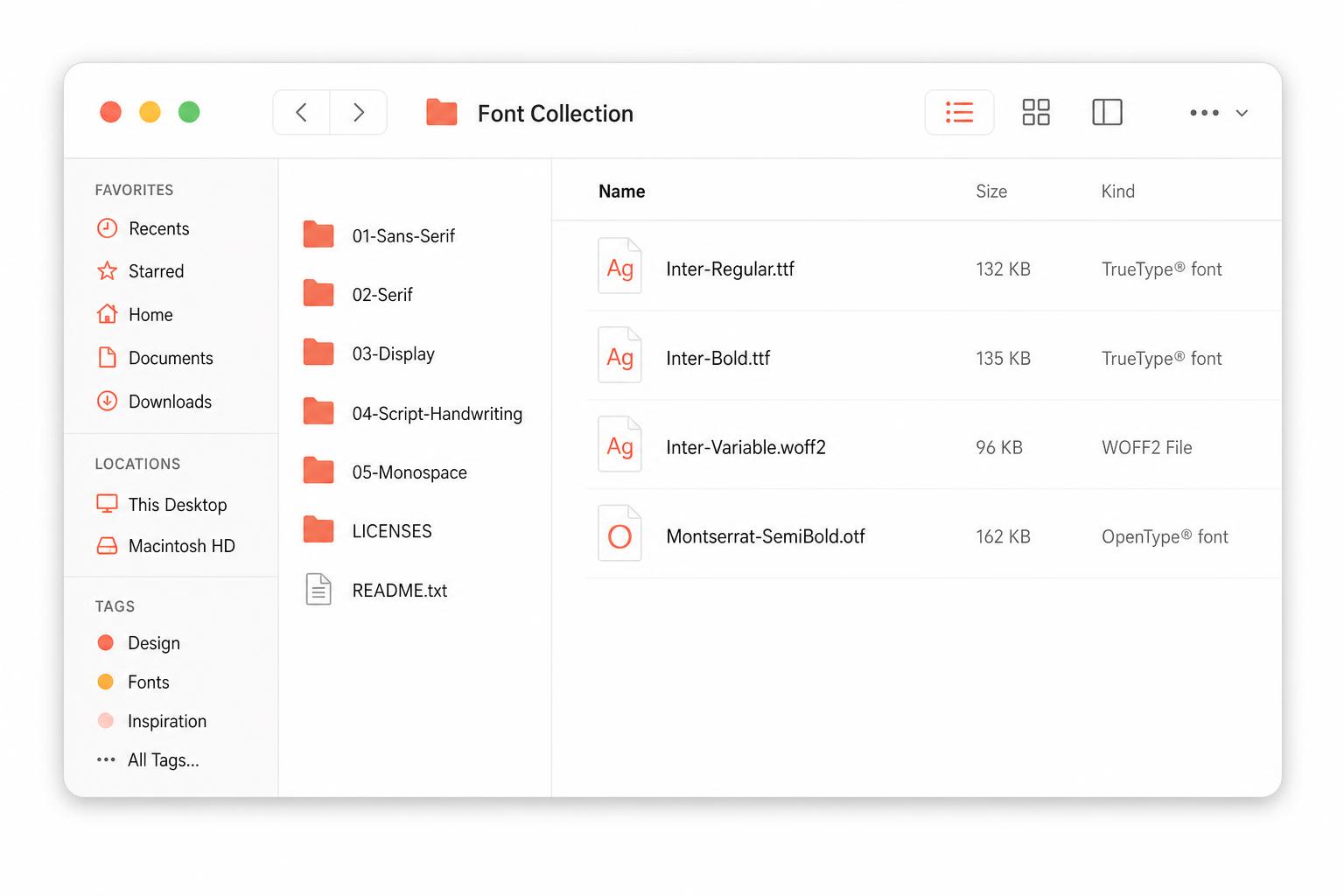
Task: Click the 135 KB size value
Action: pyautogui.click(x=1003, y=358)
